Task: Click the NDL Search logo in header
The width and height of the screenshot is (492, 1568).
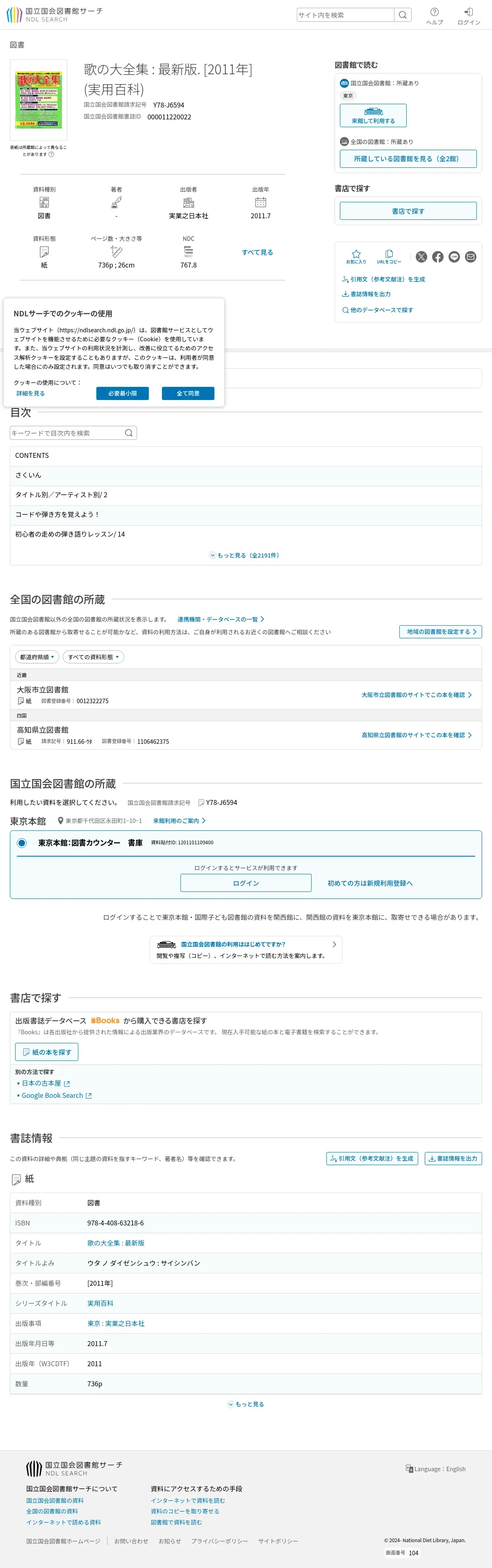Action: (x=54, y=15)
